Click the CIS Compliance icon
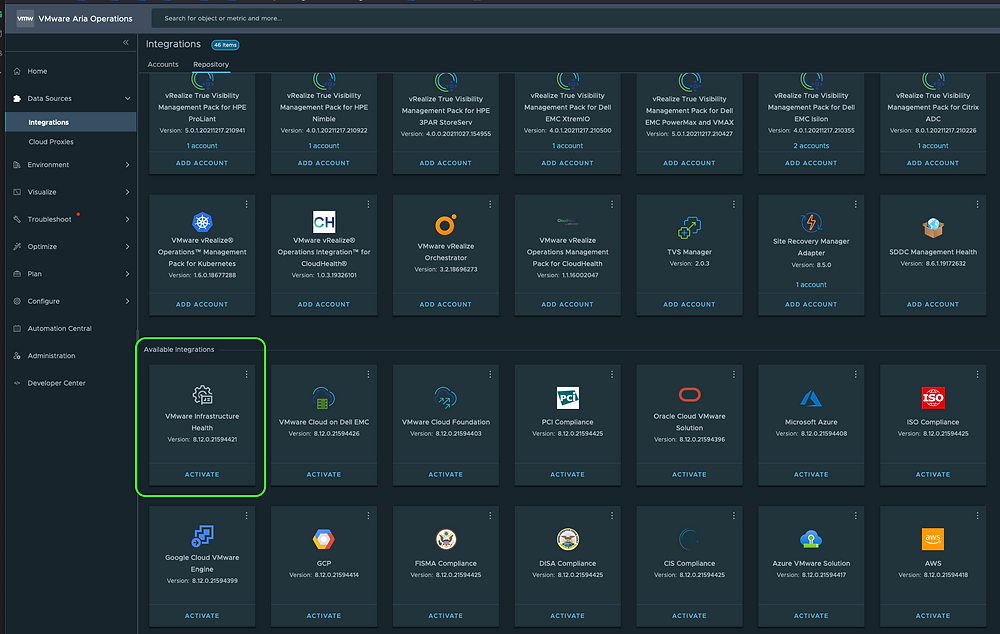Image resolution: width=1000 pixels, height=634 pixels. pos(689,540)
